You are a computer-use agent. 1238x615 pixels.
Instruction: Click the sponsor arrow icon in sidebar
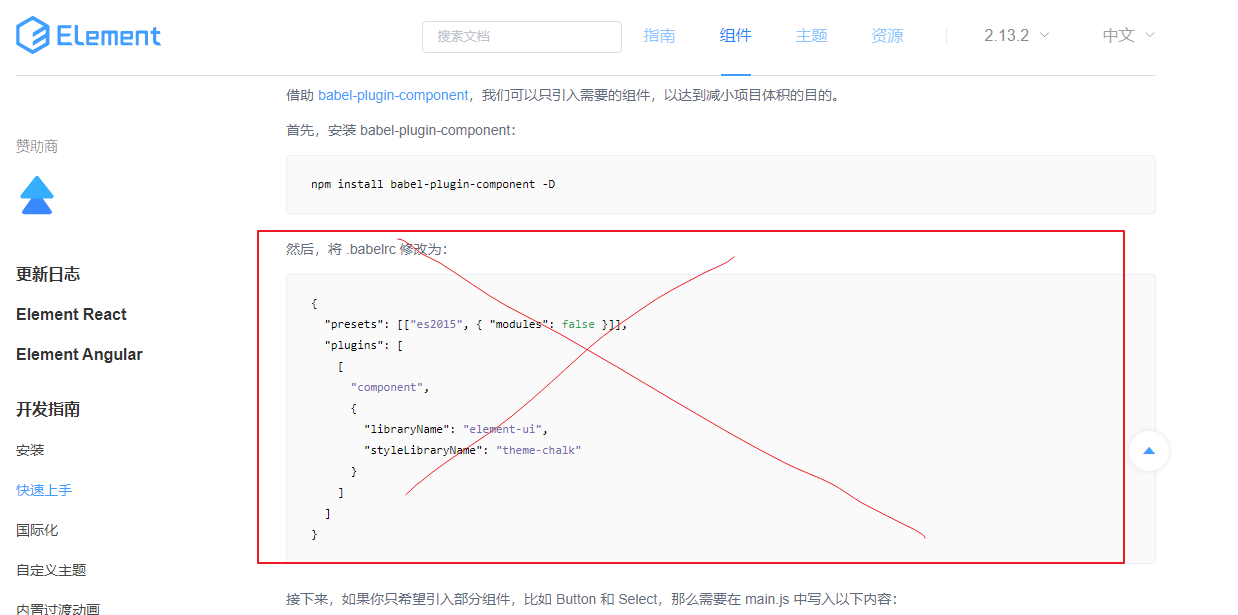pos(37,194)
